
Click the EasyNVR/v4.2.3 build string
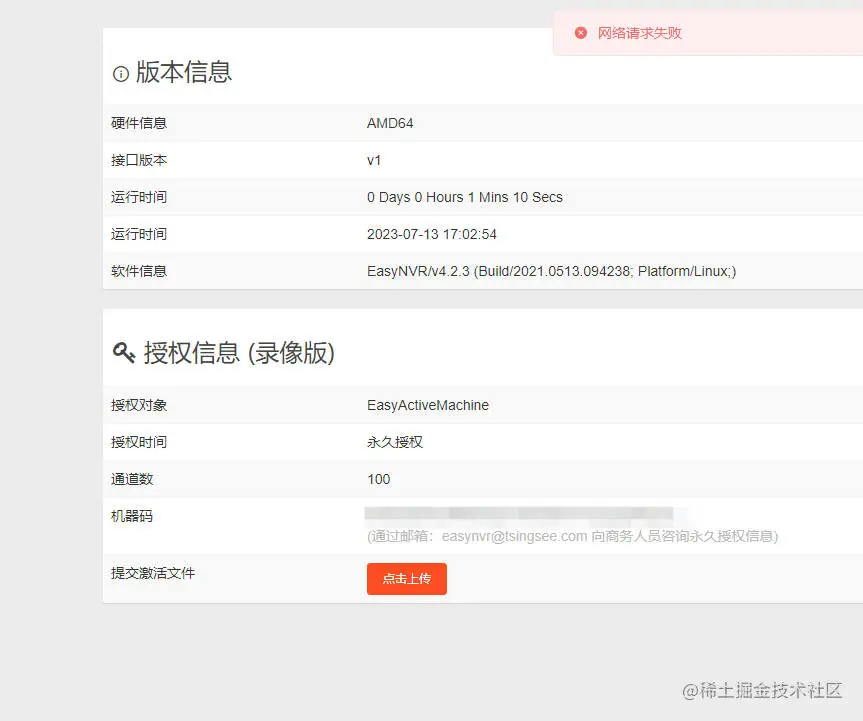point(551,271)
